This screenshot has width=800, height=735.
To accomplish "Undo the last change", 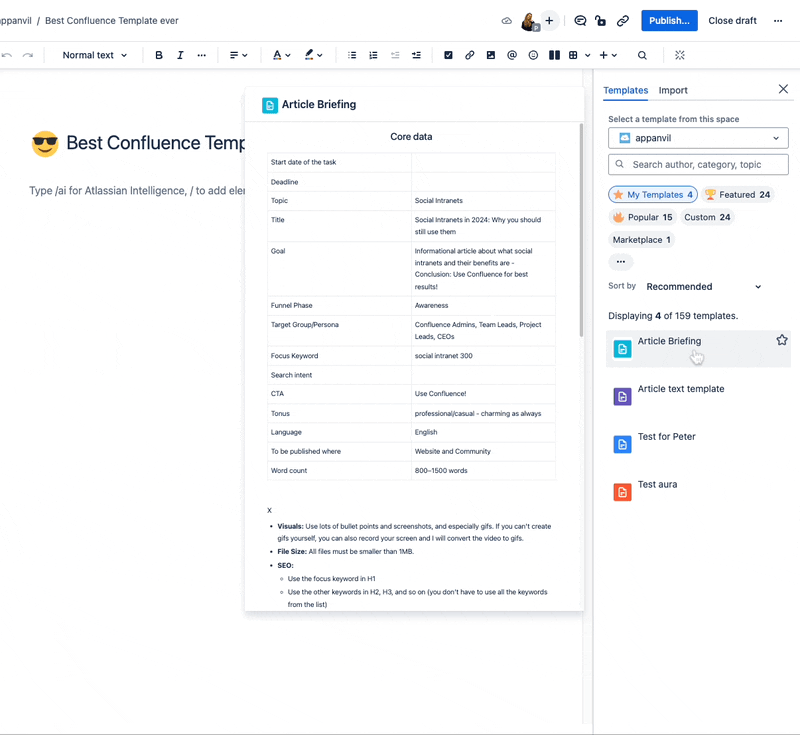I will (10, 55).
